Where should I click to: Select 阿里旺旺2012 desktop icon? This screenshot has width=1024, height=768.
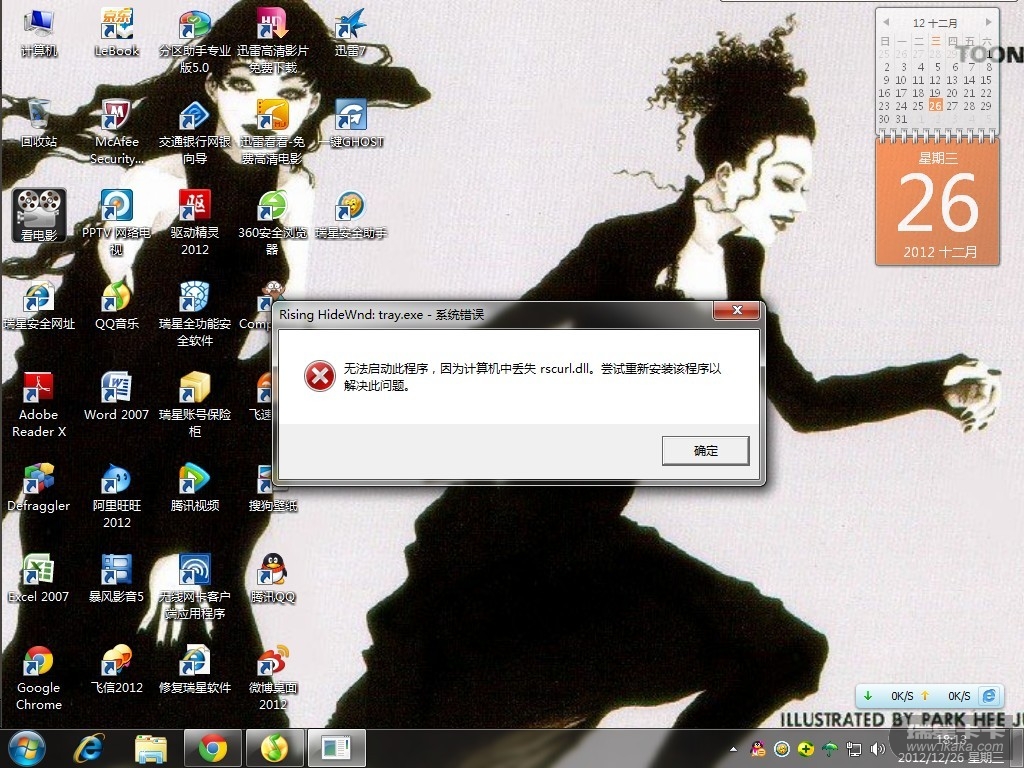117,496
